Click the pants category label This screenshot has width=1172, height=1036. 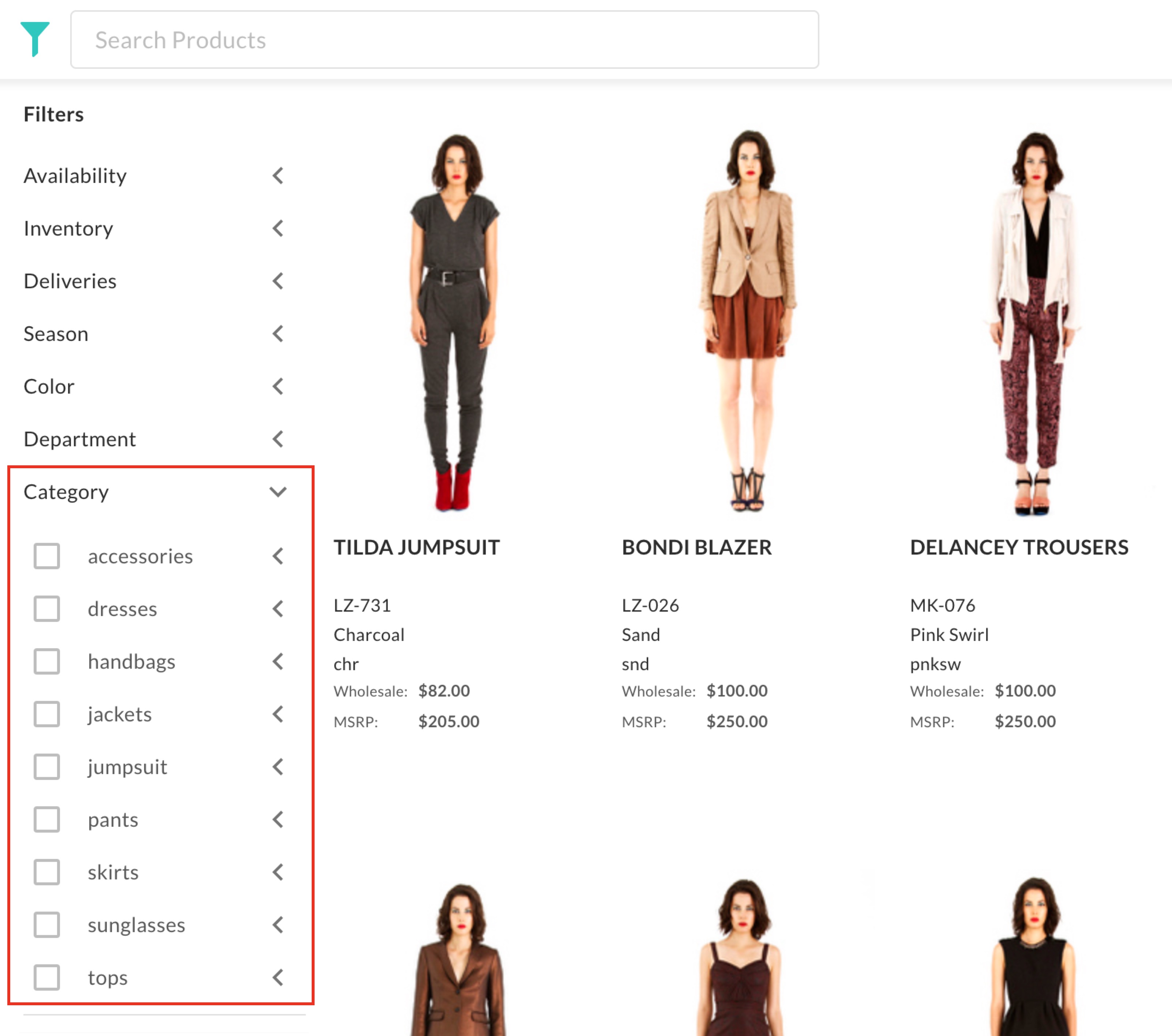tap(113, 820)
